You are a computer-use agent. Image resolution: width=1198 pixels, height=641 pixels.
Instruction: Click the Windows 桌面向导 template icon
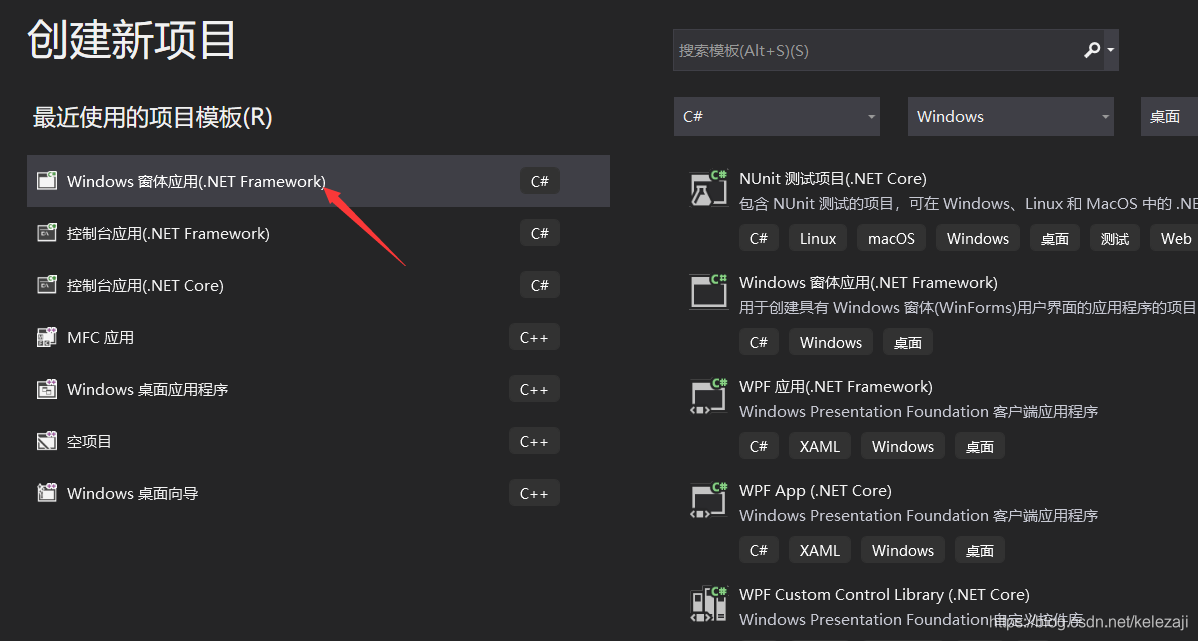coord(47,493)
